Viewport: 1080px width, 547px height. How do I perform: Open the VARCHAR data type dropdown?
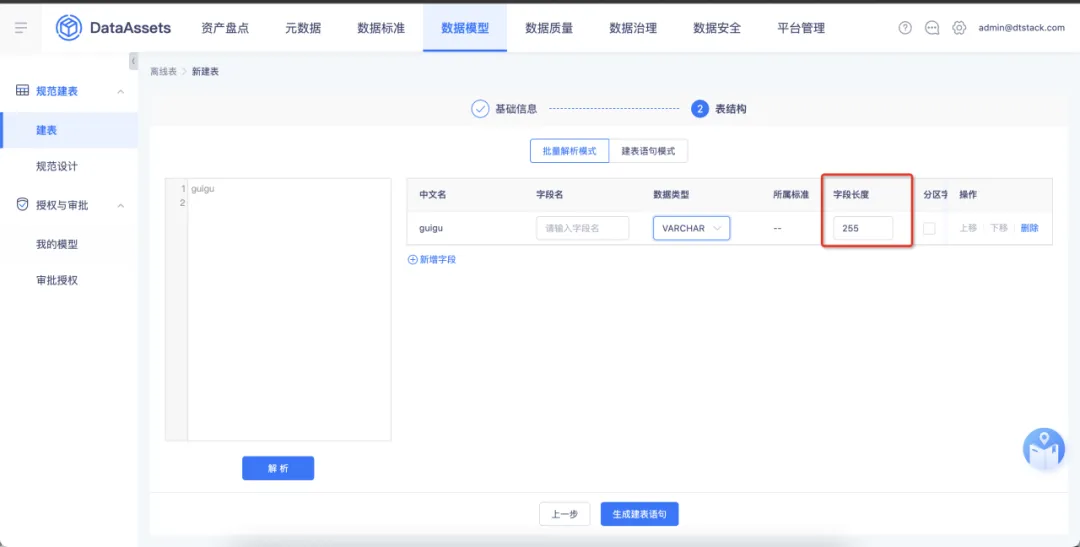tap(691, 228)
